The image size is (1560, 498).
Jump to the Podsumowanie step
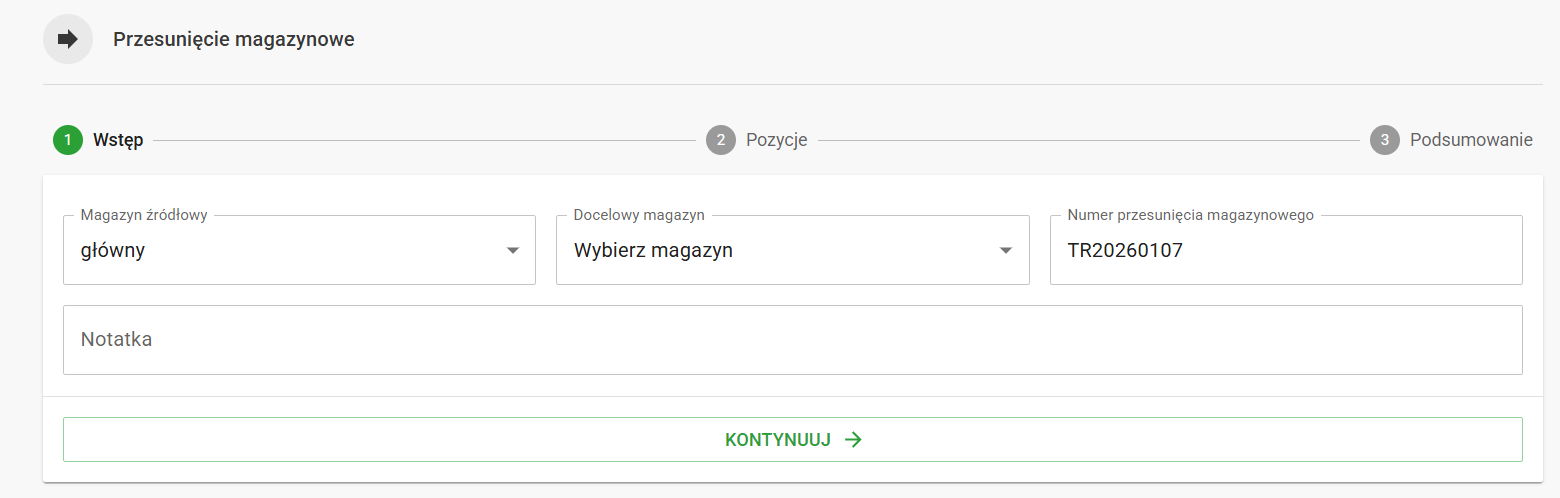click(1470, 140)
